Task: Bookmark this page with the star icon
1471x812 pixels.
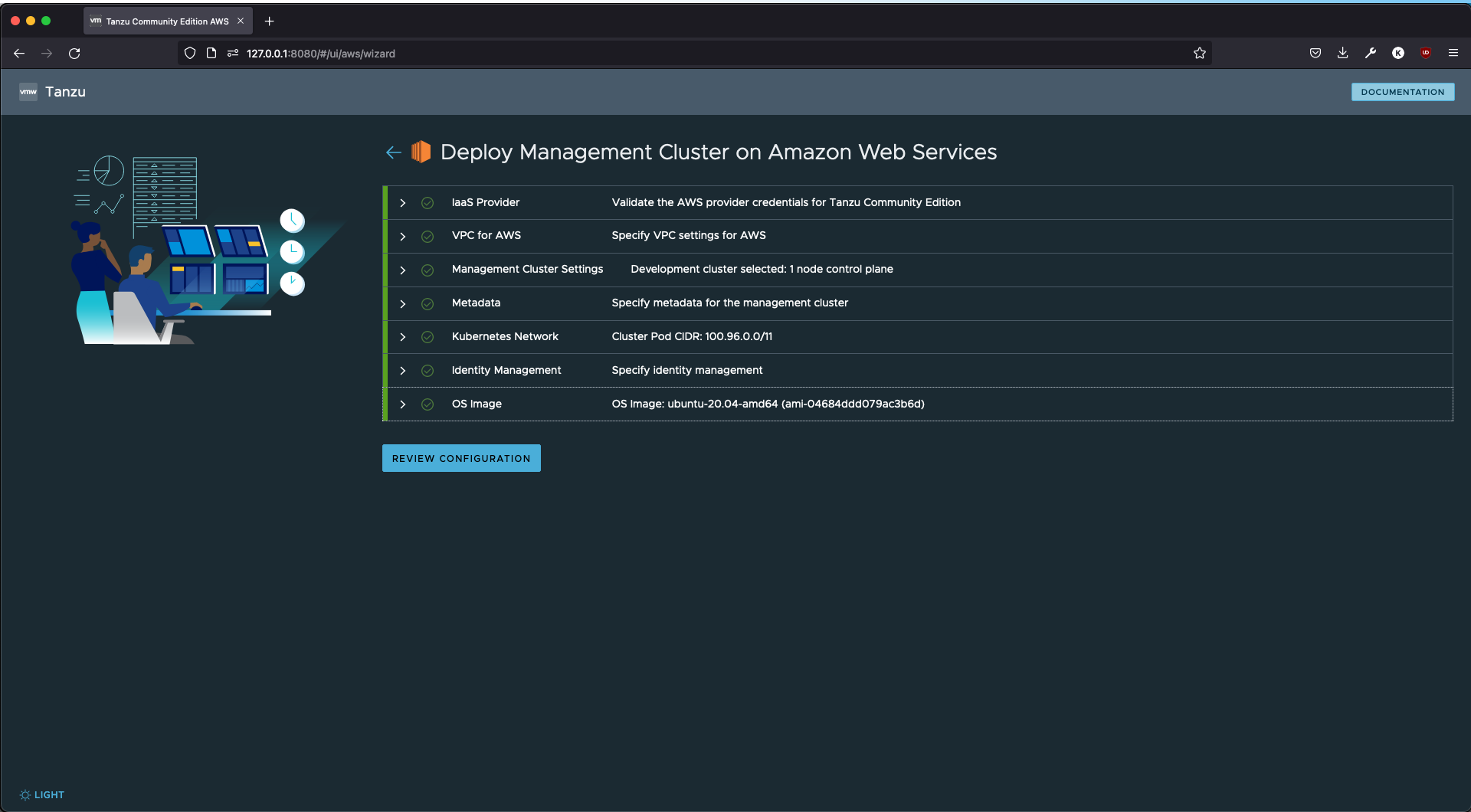Action: point(1200,54)
